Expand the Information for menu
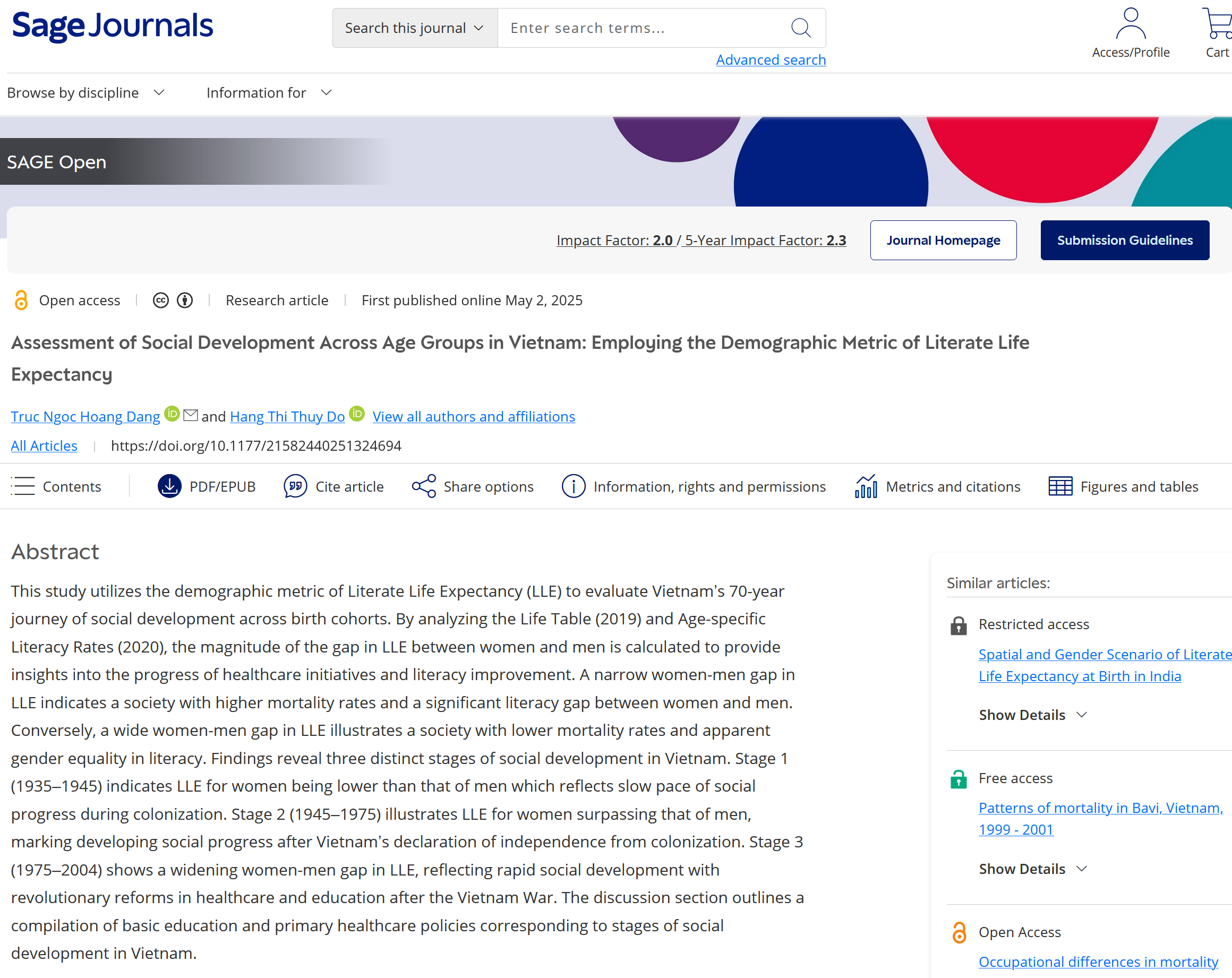 point(269,92)
